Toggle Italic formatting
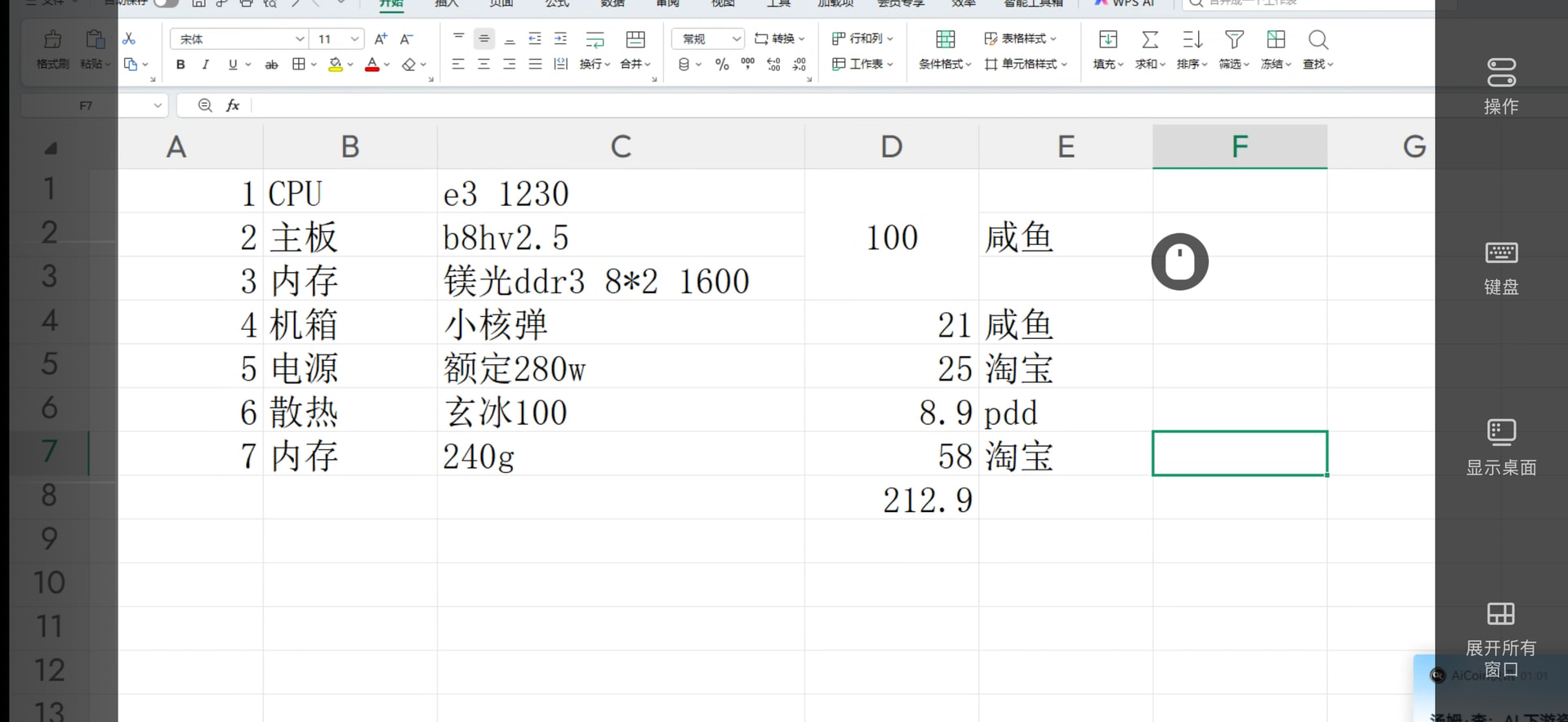Screen dimensions: 1568x722 [206, 64]
